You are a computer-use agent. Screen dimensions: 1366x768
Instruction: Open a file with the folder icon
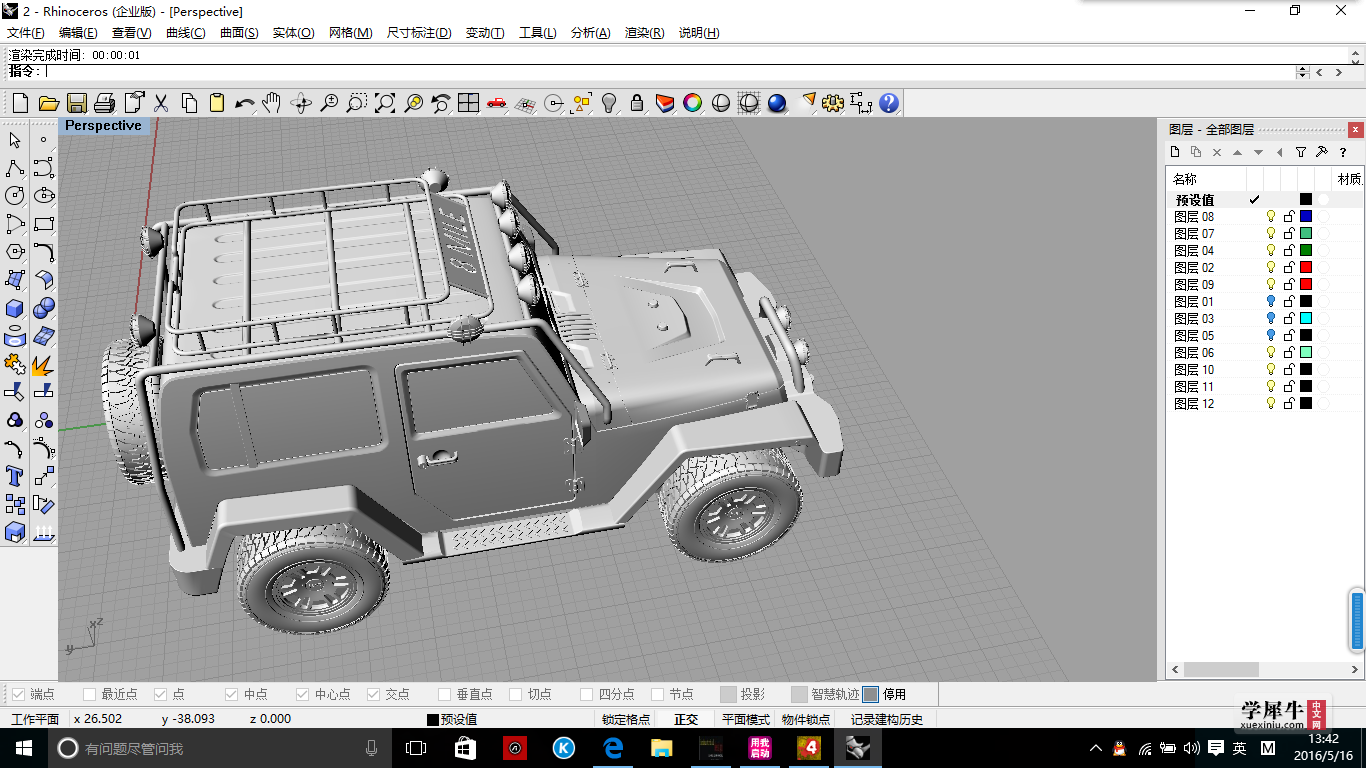[48, 103]
